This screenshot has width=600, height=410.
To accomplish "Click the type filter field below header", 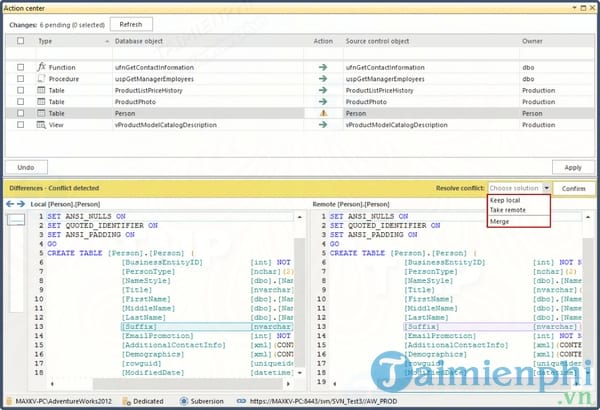I will coord(74,54).
